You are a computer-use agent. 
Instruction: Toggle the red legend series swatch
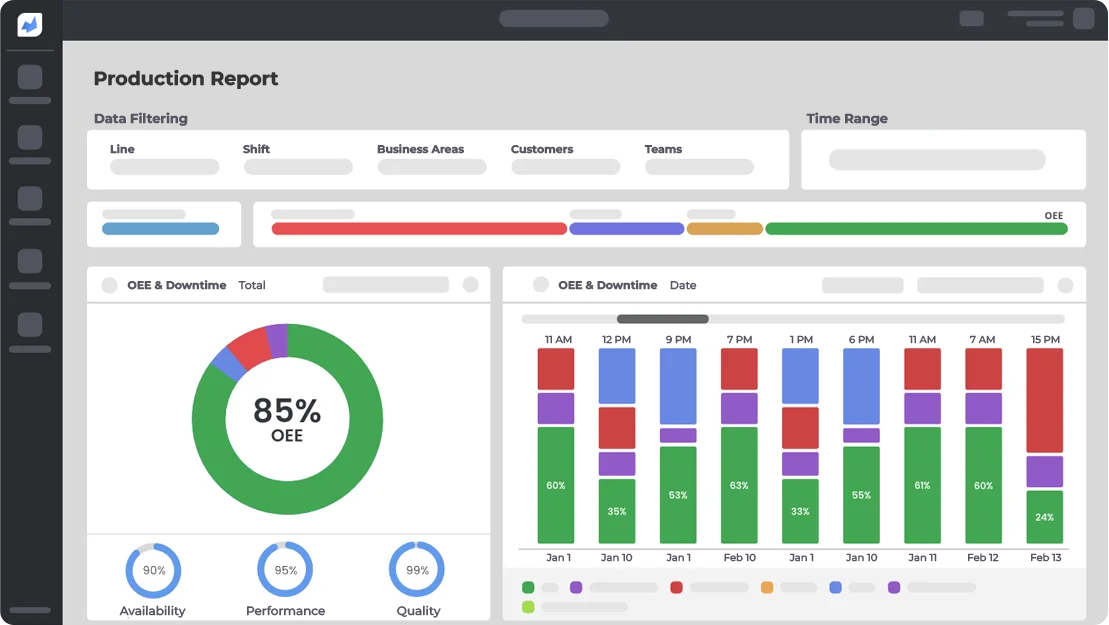pyautogui.click(x=676, y=588)
